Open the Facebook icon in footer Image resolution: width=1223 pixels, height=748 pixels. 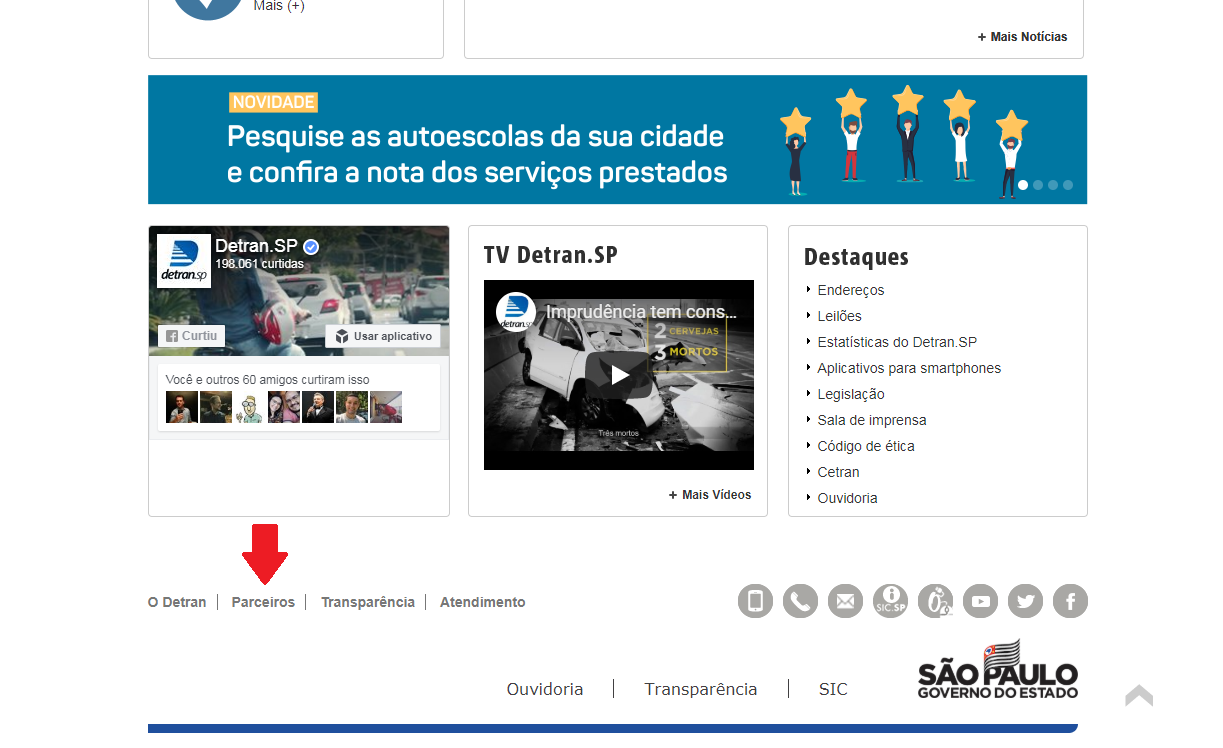1070,601
